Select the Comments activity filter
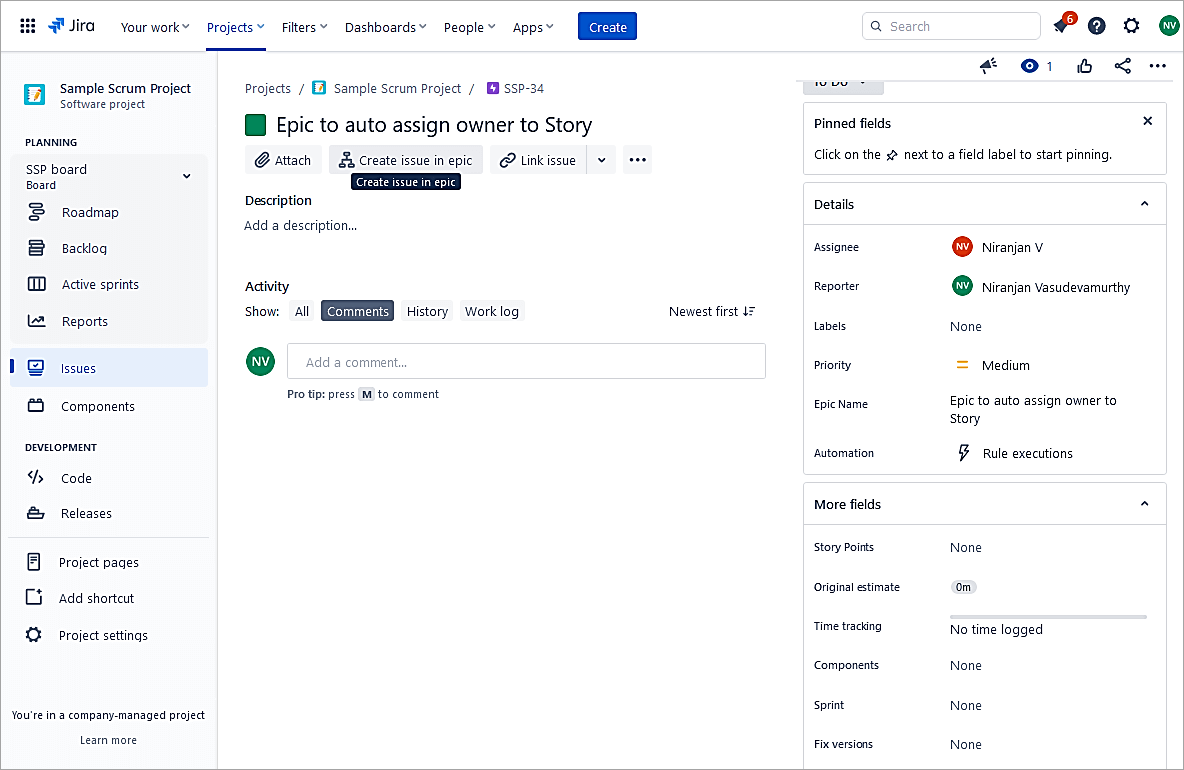 coord(357,311)
